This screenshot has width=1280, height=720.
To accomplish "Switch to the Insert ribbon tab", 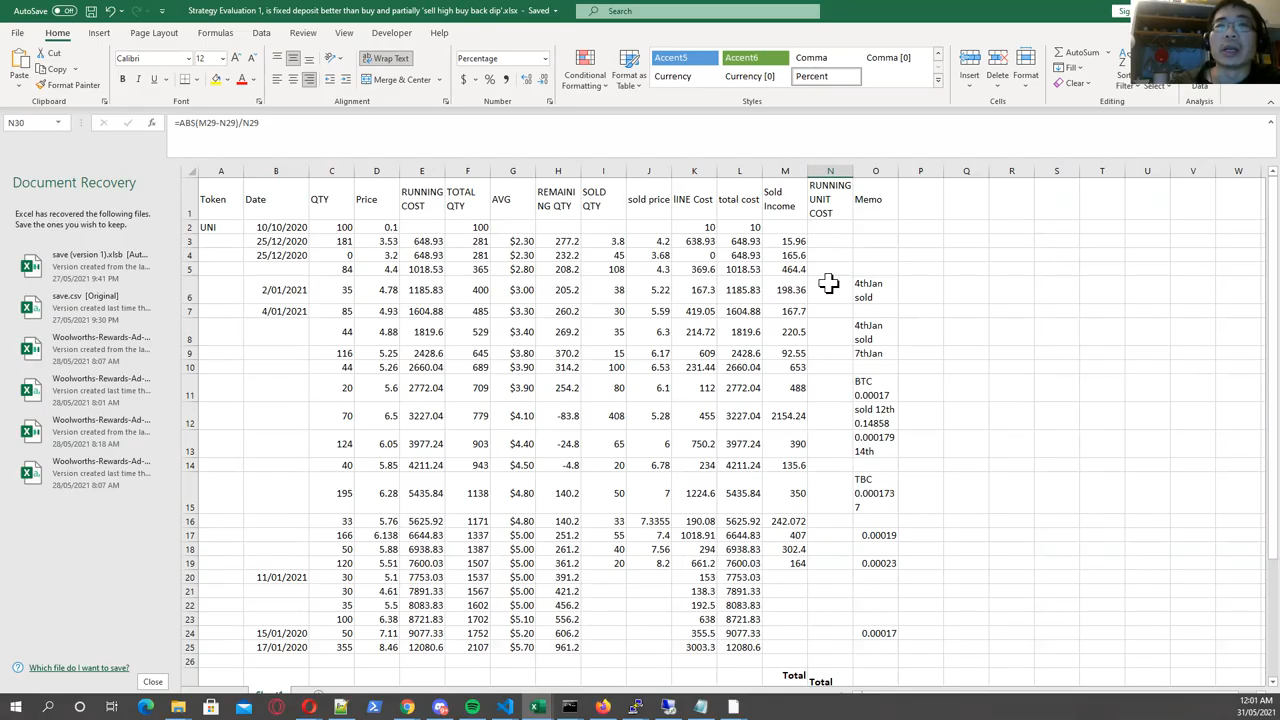I will [99, 33].
